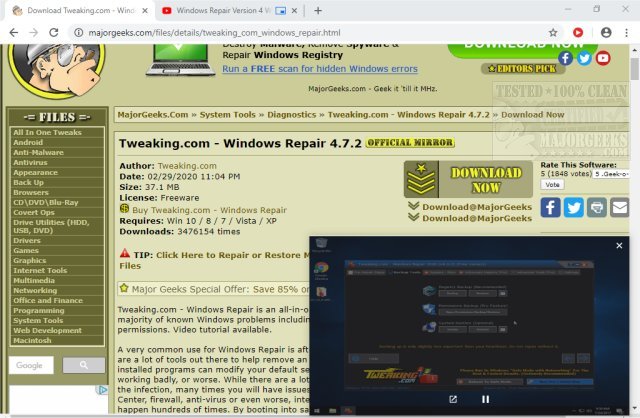
Task: Open MajorGeeks YouTube channel in header
Action: click(x=603, y=58)
